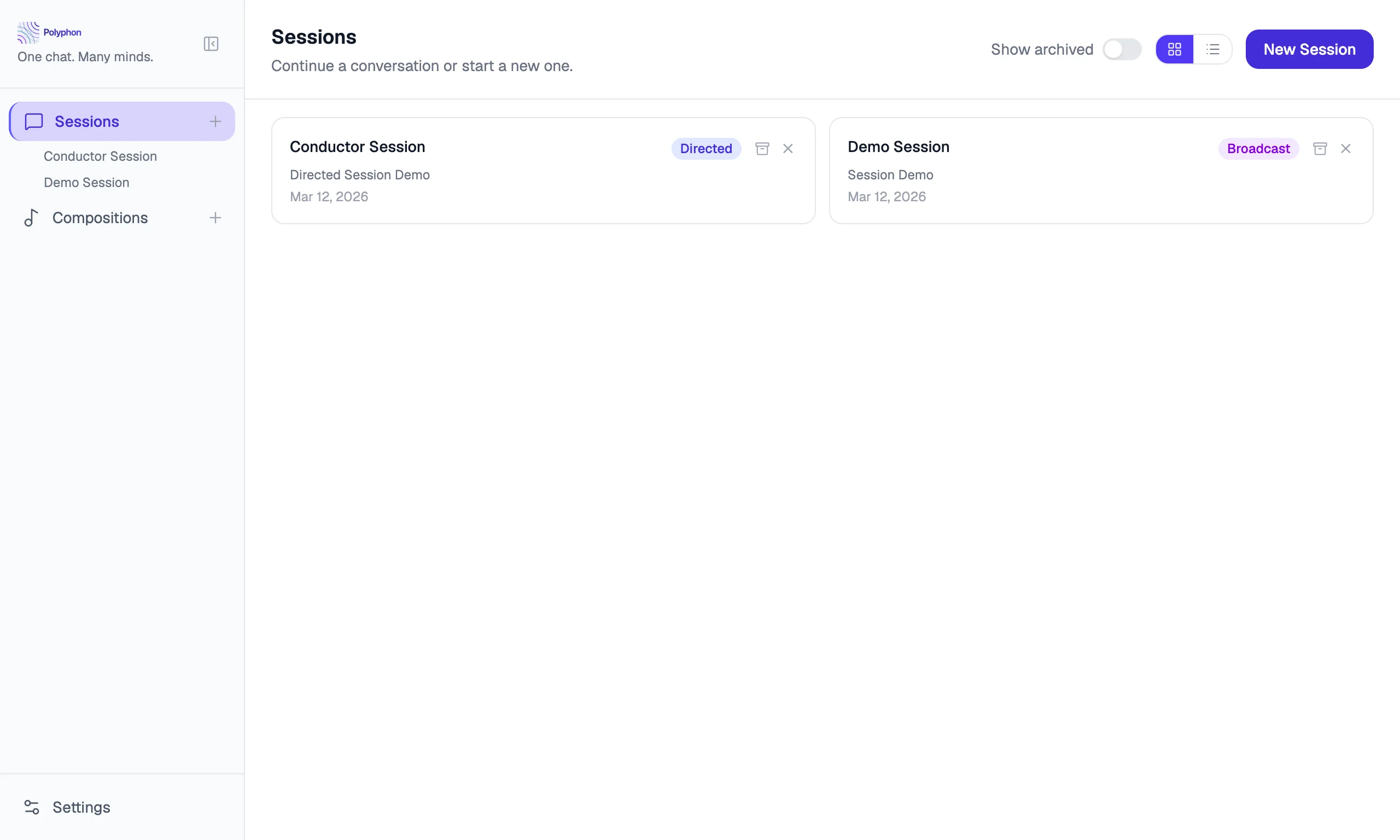Collapse the sidebar

tap(211, 44)
